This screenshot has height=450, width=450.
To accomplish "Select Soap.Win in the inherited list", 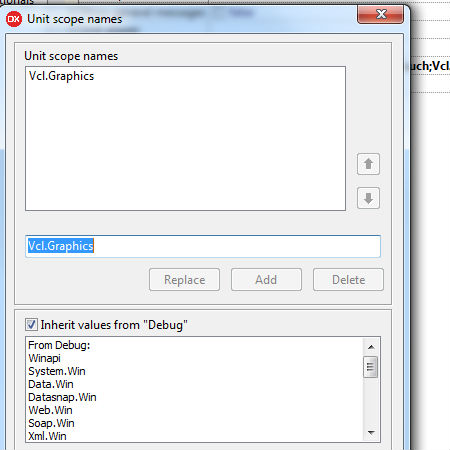I will pos(51,423).
